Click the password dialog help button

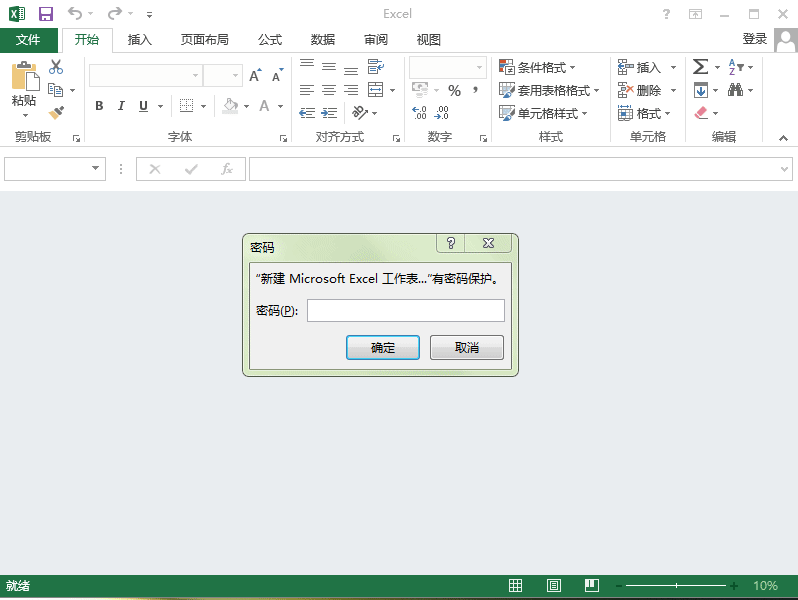tap(451, 243)
